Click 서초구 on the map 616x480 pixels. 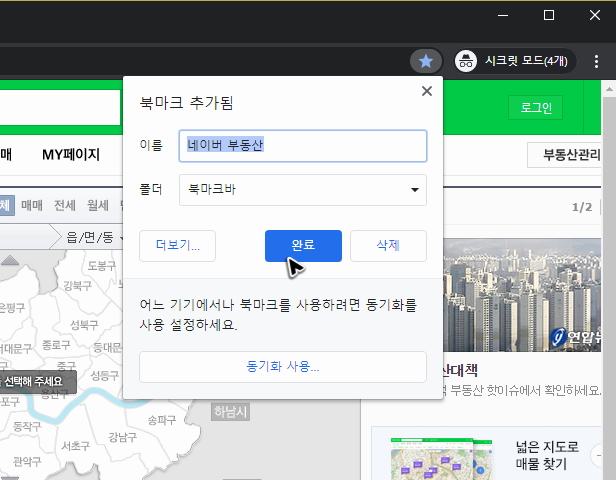pyautogui.click(x=75, y=446)
